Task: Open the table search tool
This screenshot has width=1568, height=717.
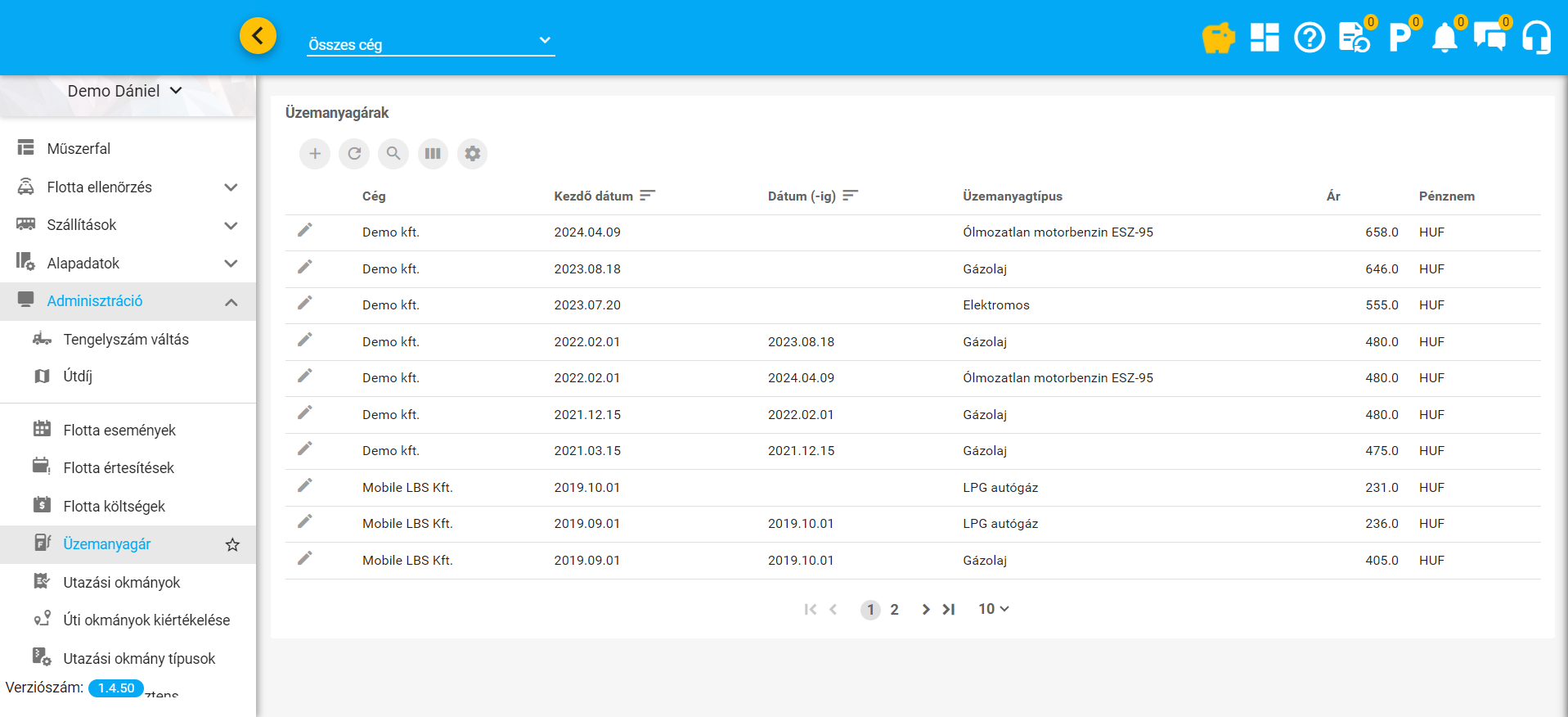Action: click(393, 154)
